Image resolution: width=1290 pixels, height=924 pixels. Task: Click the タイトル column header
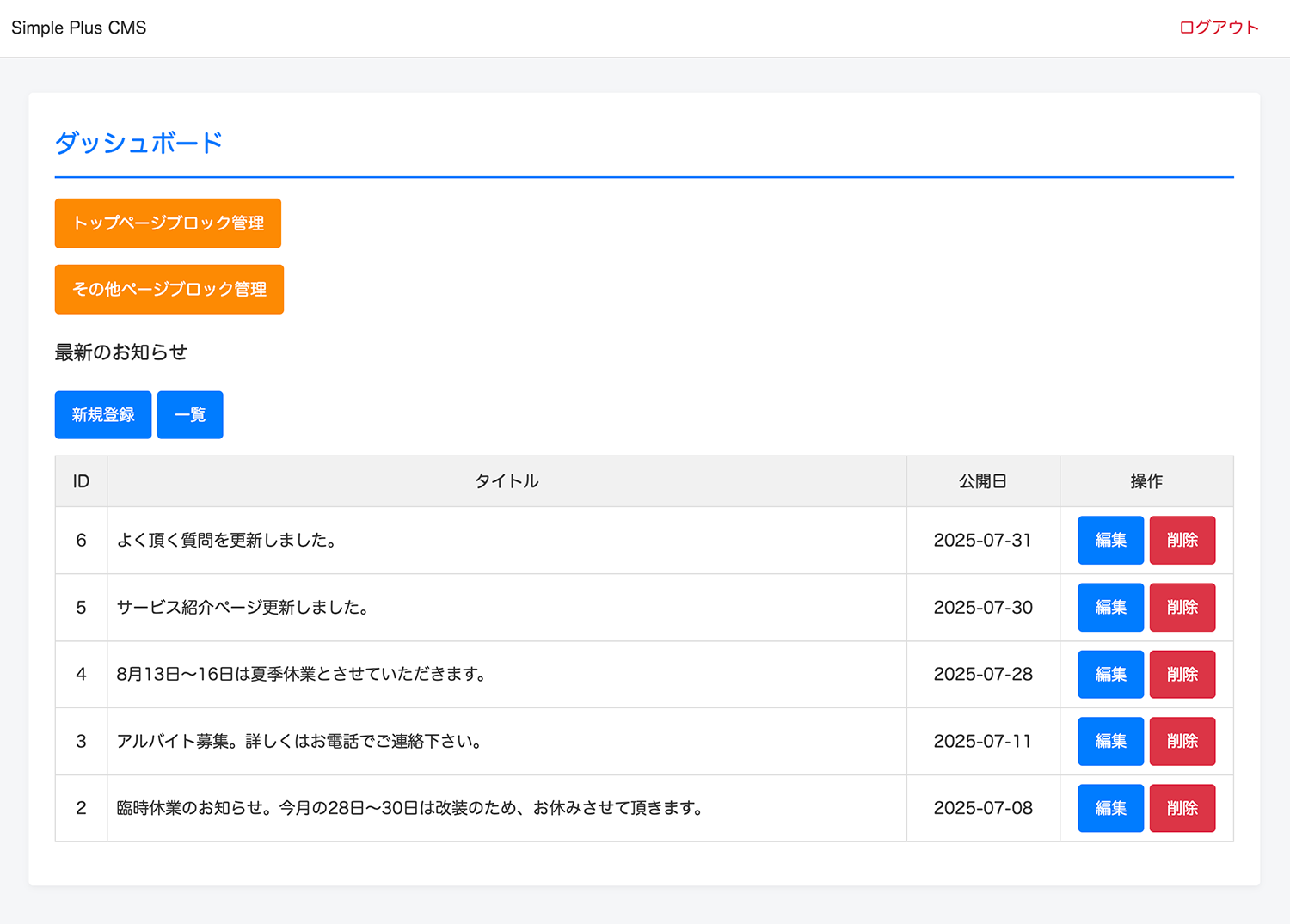[507, 481]
